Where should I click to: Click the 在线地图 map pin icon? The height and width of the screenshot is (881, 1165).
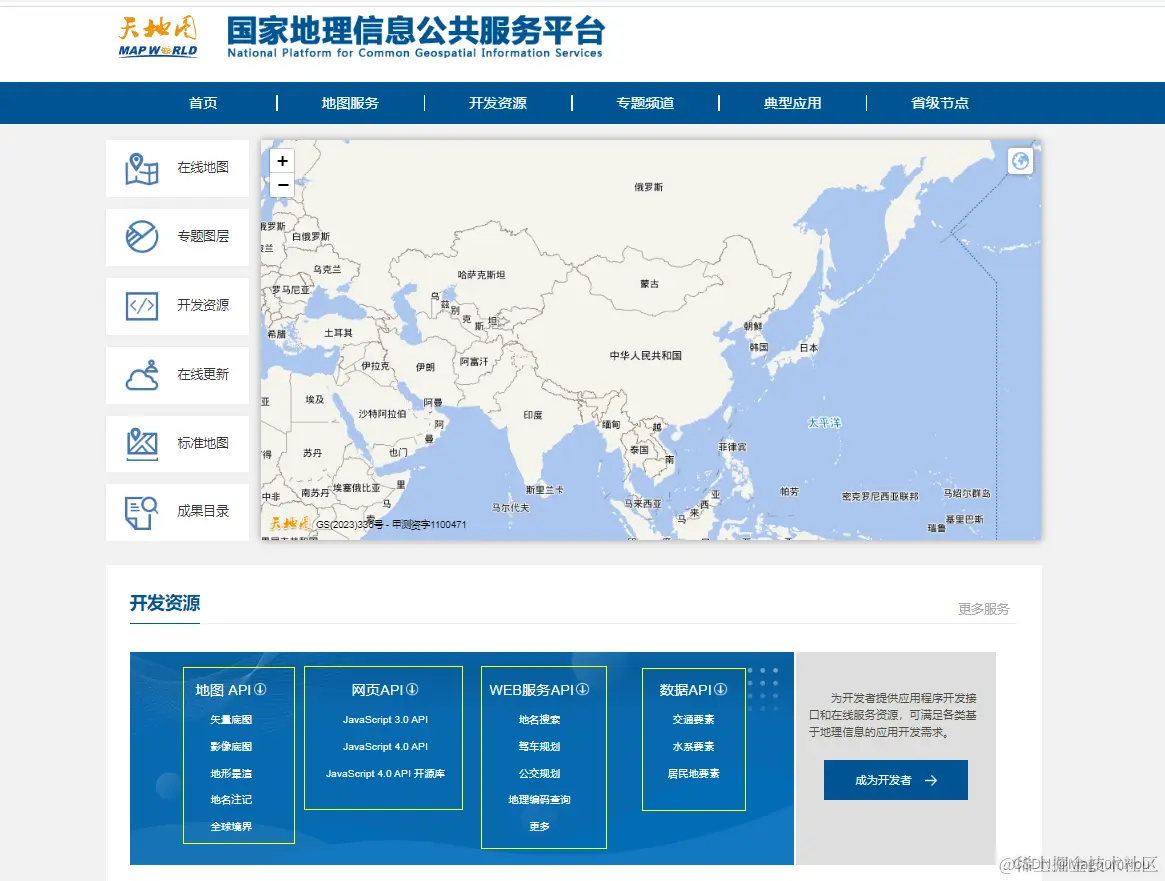(x=141, y=169)
